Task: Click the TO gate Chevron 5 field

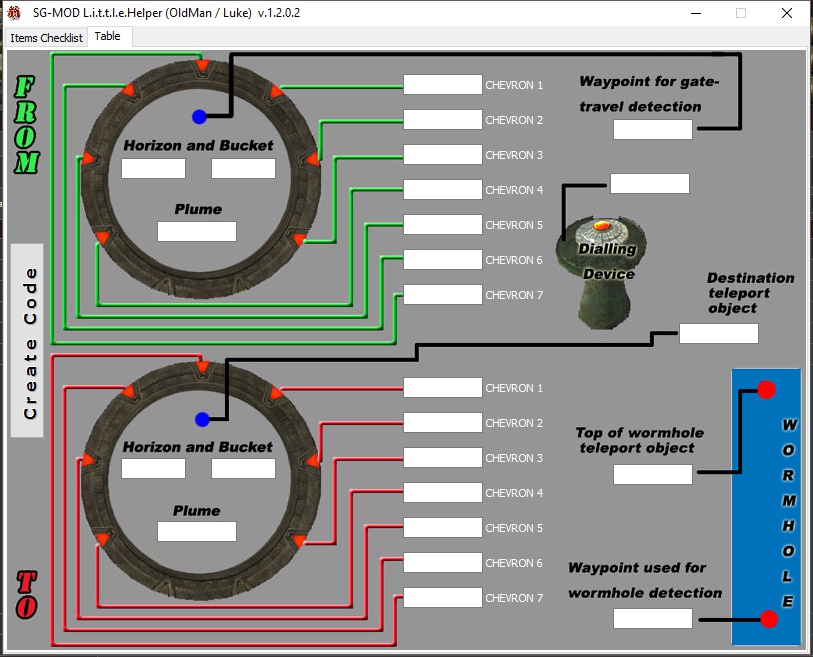Action: (x=443, y=527)
